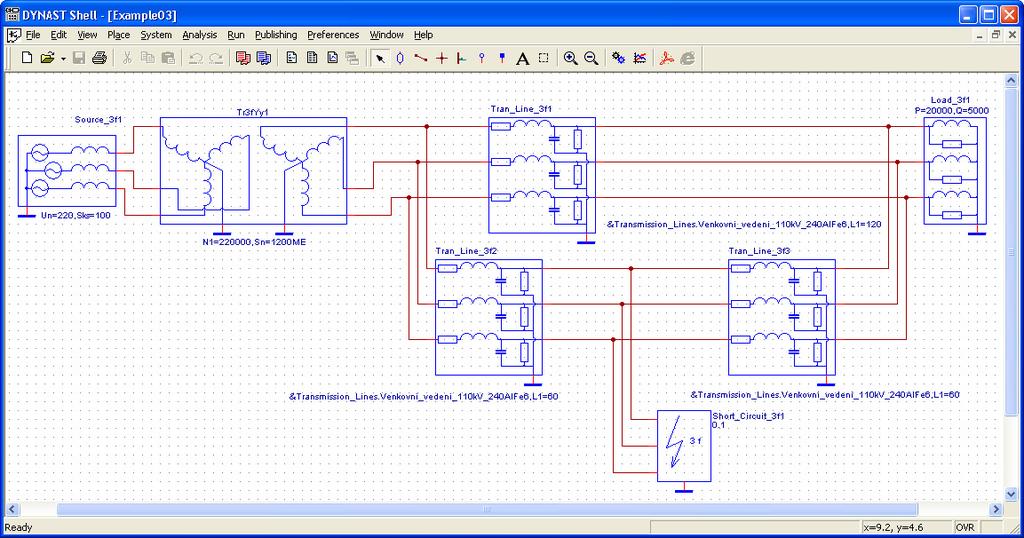The image size is (1024, 538).
Task: Select the blue circle node label tool
Action: 481,58
